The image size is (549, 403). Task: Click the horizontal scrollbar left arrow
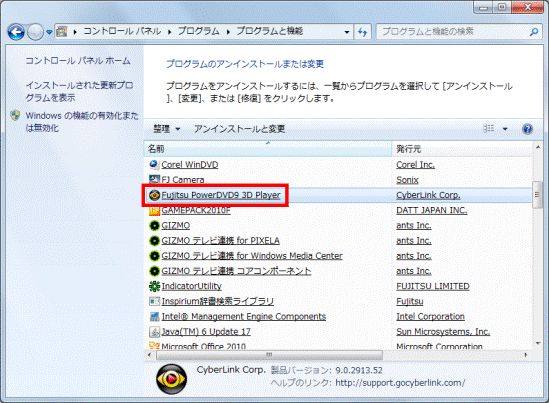click(x=149, y=355)
